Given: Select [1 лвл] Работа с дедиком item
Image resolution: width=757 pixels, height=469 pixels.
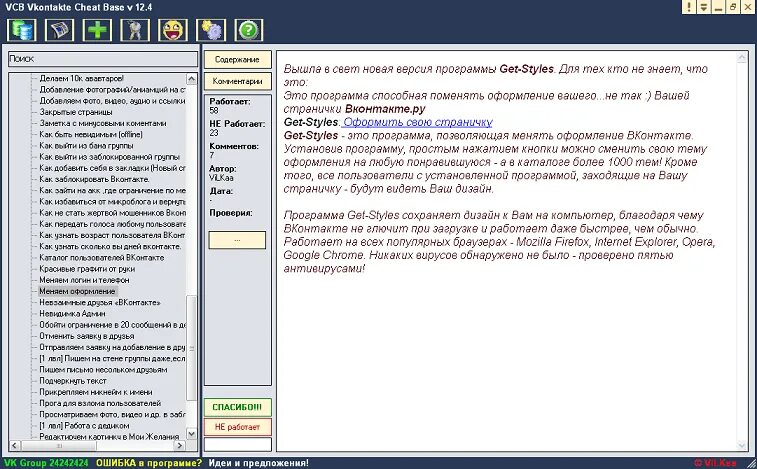Looking at the screenshot, I should [x=84, y=426].
